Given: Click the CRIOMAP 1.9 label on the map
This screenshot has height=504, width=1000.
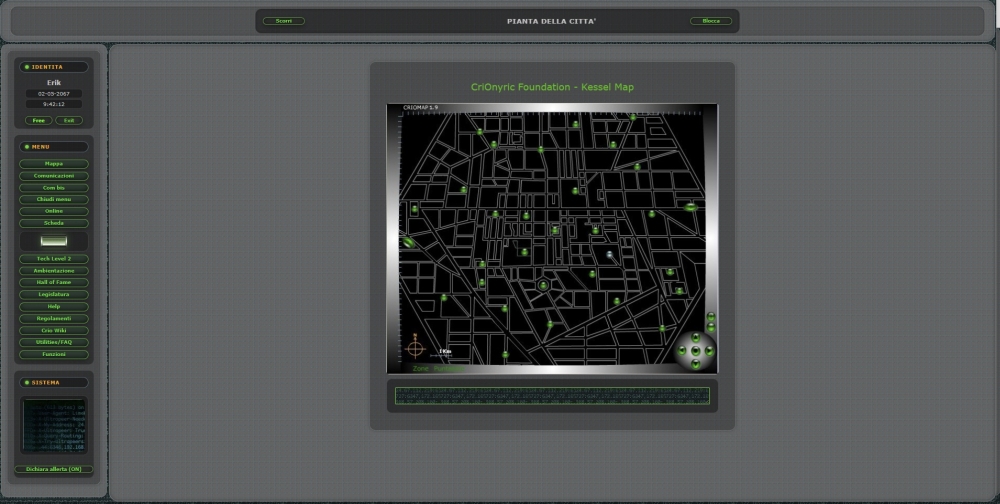Looking at the screenshot, I should coord(421,108).
